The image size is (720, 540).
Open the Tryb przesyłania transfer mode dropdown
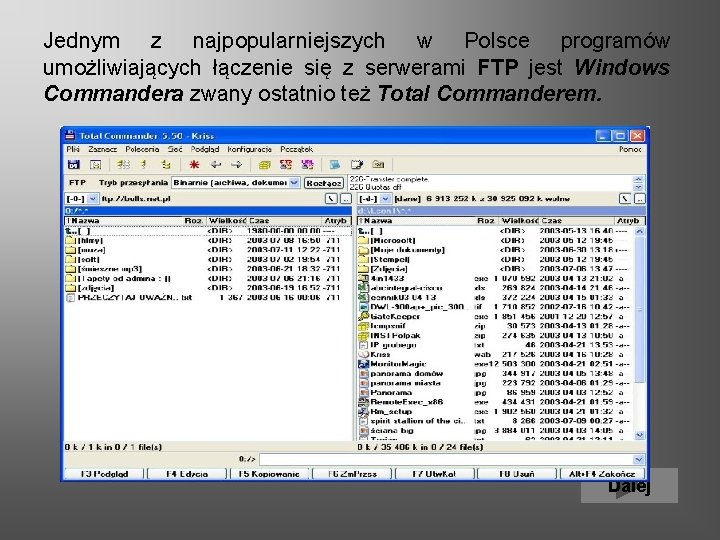click(294, 182)
